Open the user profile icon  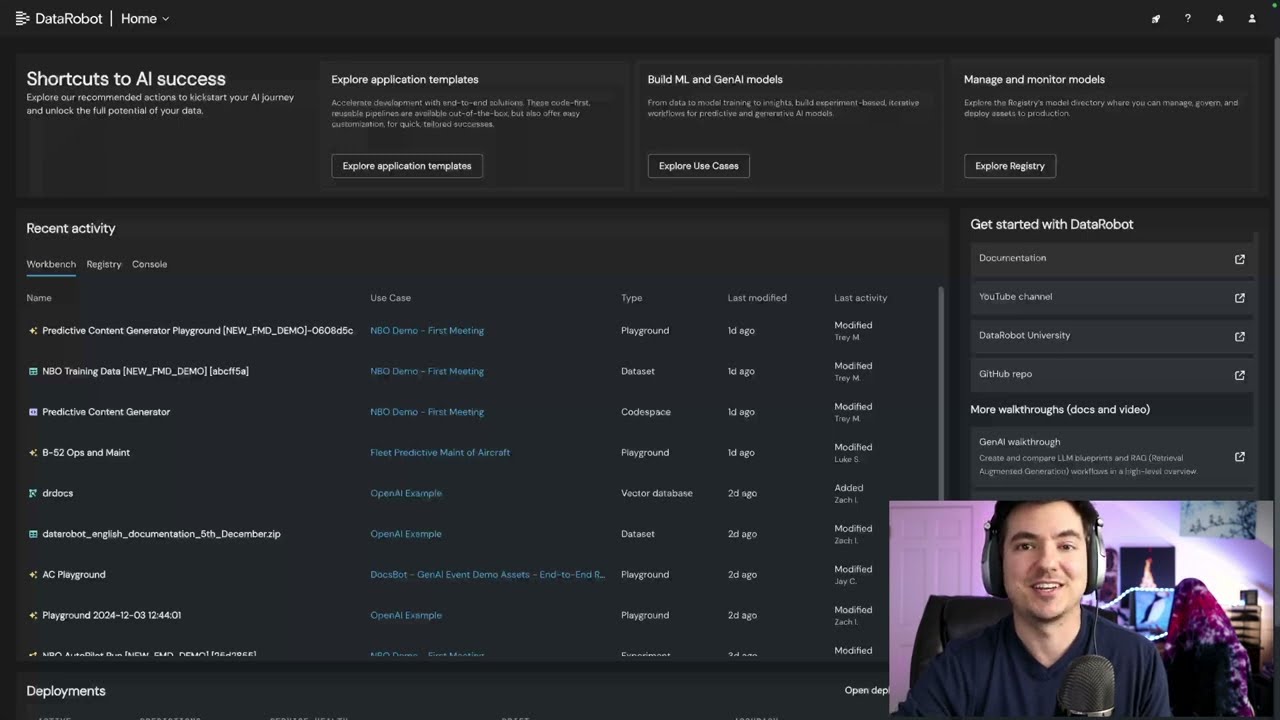click(x=1252, y=18)
